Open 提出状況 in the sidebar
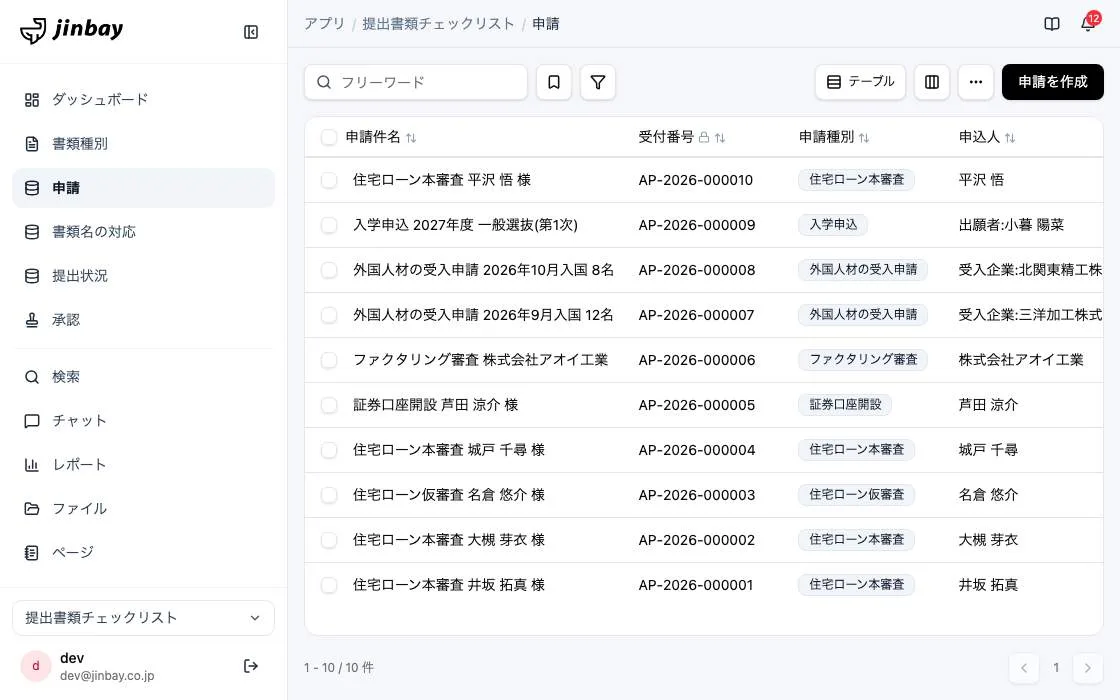 point(144,276)
